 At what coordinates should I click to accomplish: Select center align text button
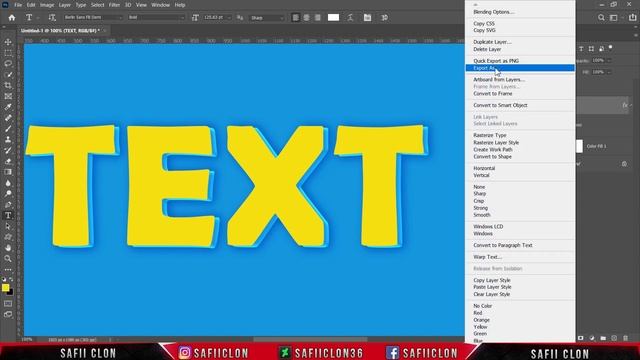(306, 18)
